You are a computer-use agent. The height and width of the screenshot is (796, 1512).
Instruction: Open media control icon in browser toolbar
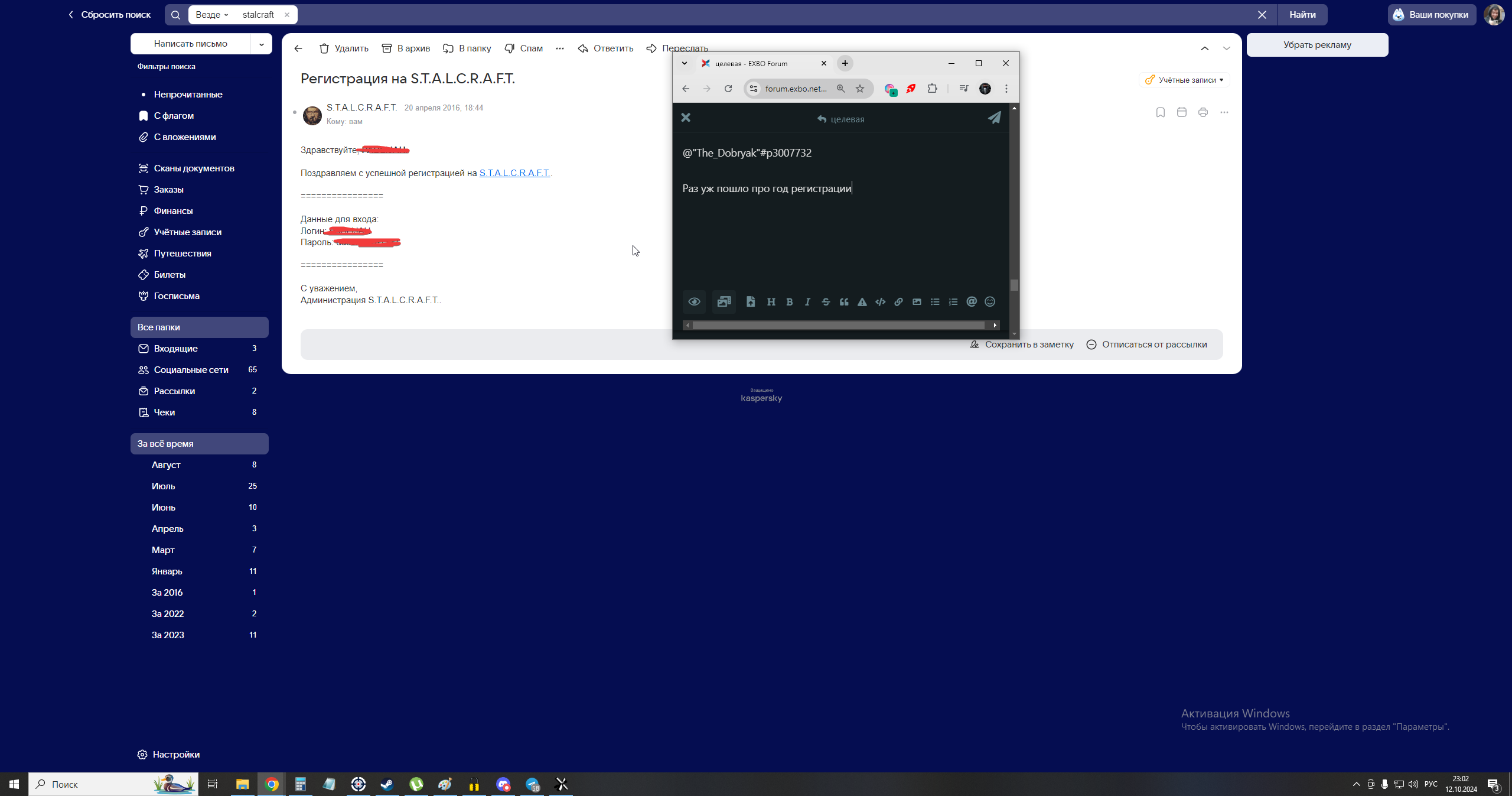(x=963, y=89)
